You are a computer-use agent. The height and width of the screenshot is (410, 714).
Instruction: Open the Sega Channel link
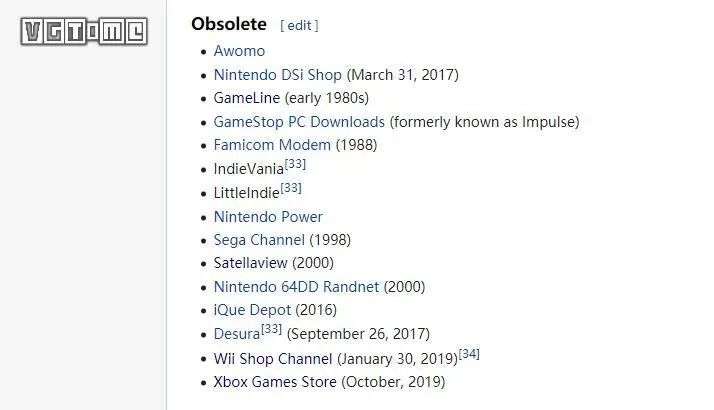259,240
